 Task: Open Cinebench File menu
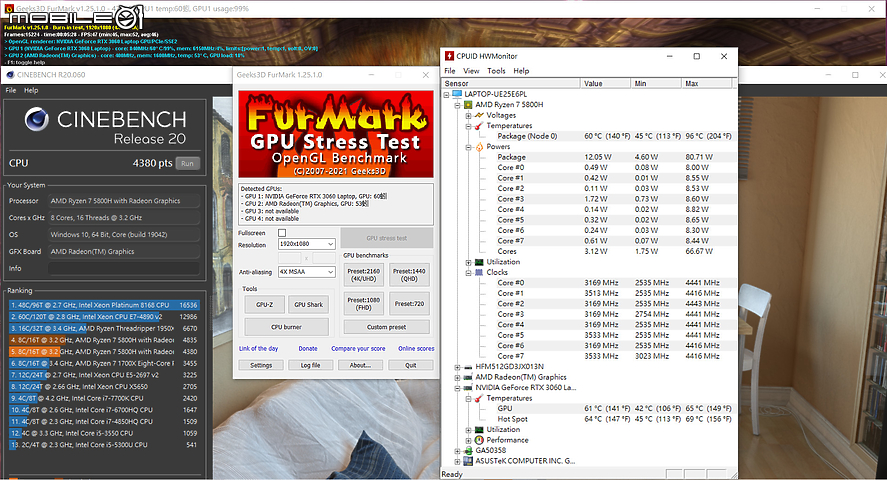[11, 90]
